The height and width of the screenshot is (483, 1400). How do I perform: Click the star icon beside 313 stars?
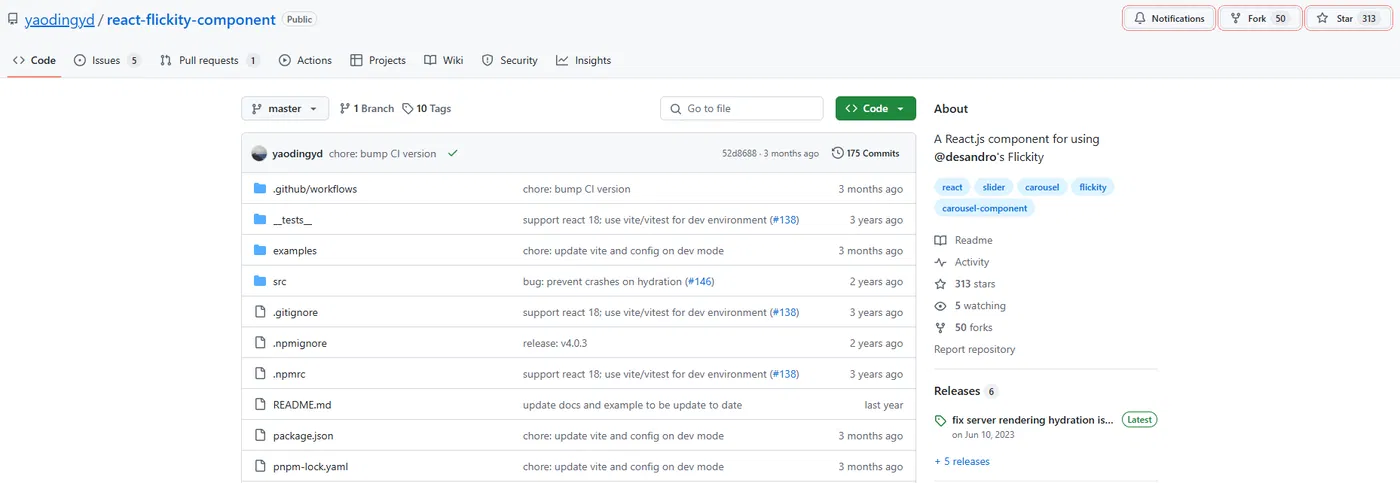[x=940, y=284]
